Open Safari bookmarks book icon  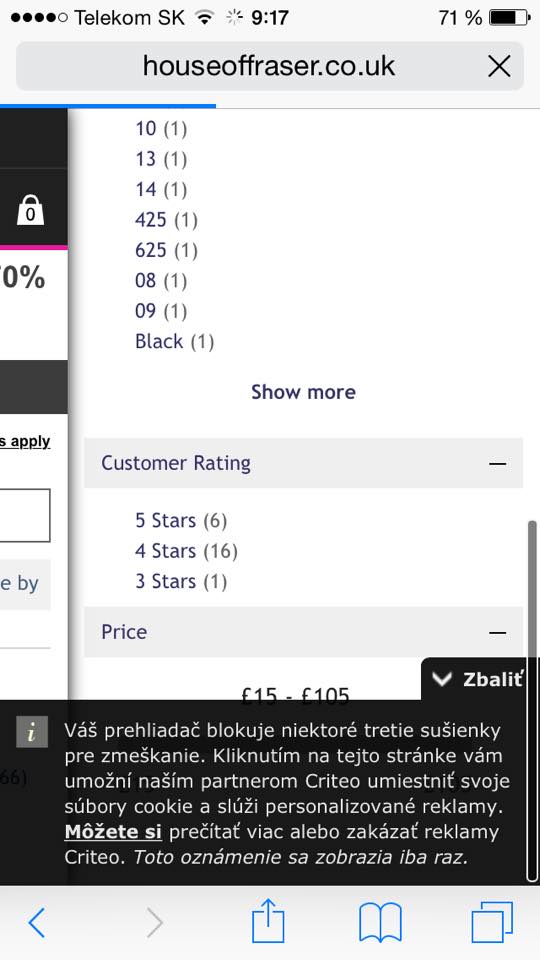click(380, 922)
